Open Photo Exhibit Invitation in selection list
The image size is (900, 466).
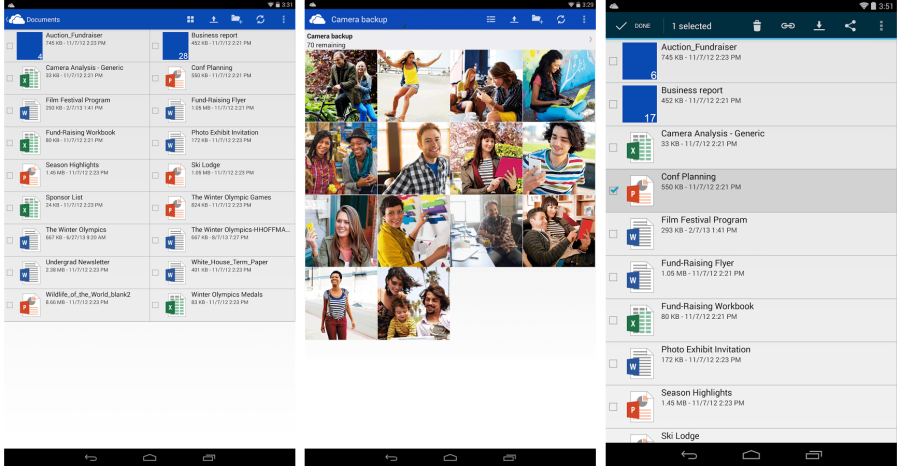[752, 363]
